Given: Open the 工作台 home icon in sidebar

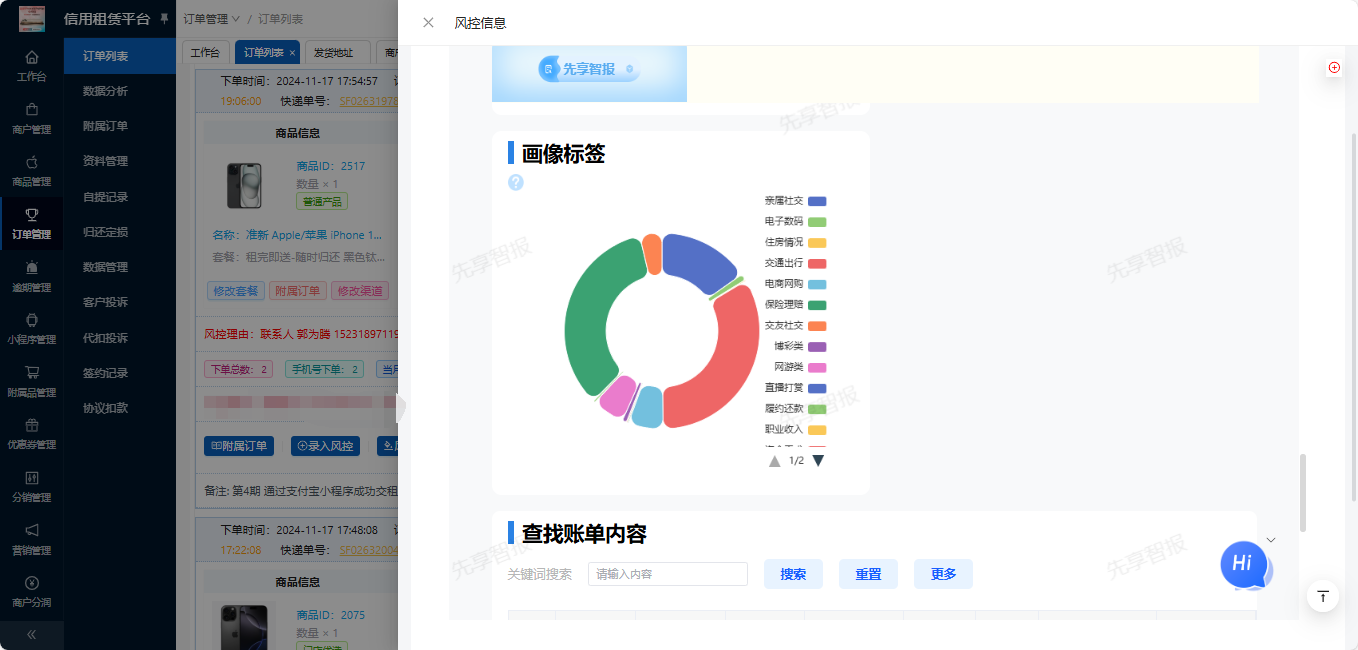Looking at the screenshot, I should pyautogui.click(x=32, y=57).
